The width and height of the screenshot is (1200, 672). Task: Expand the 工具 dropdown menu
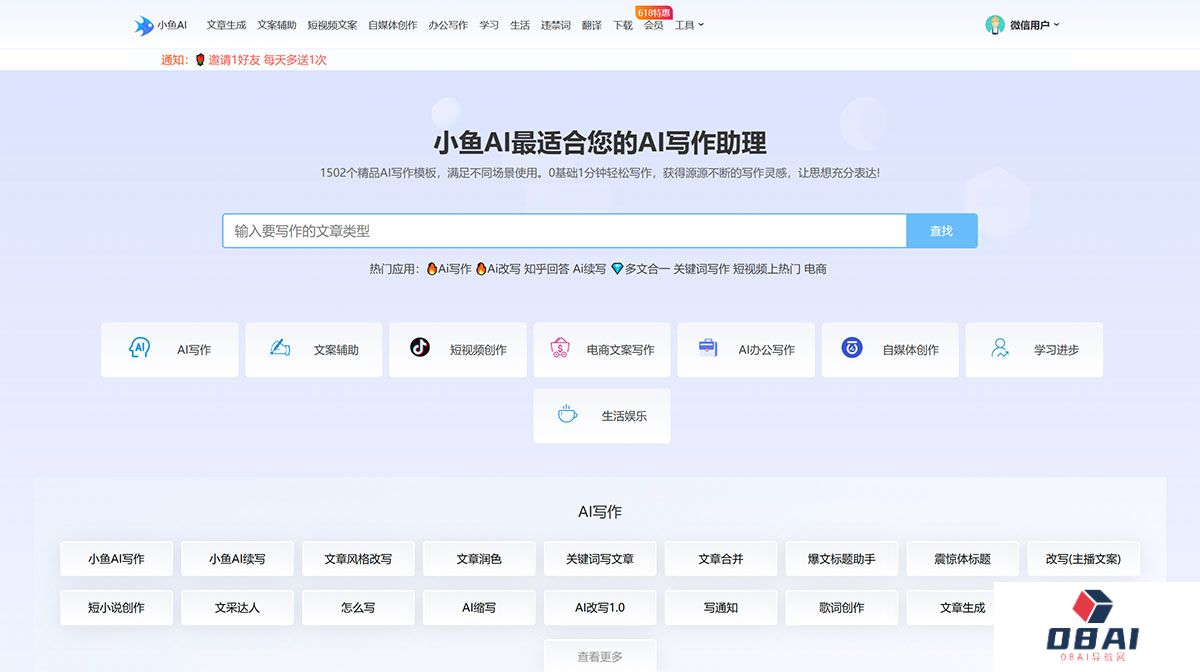[689, 25]
